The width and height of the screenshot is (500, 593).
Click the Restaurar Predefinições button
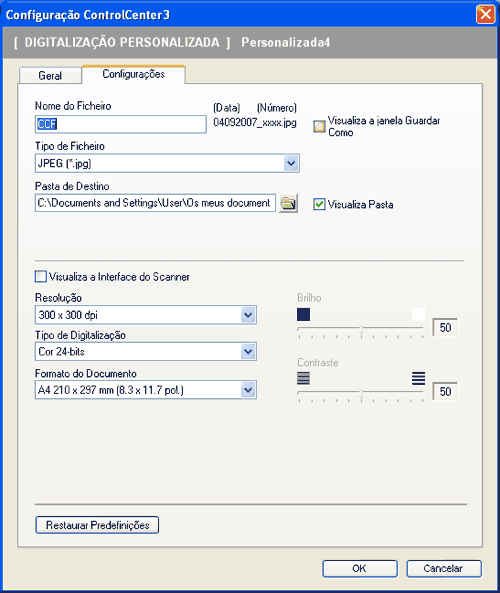point(97,525)
